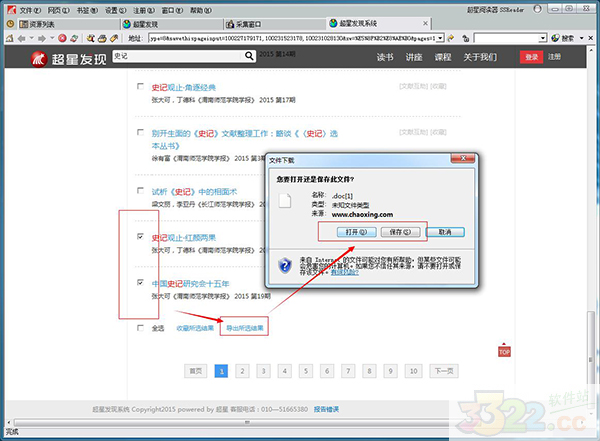This screenshot has height=441, width=600.
Task: Open the 书签 menu
Action: 87,10
